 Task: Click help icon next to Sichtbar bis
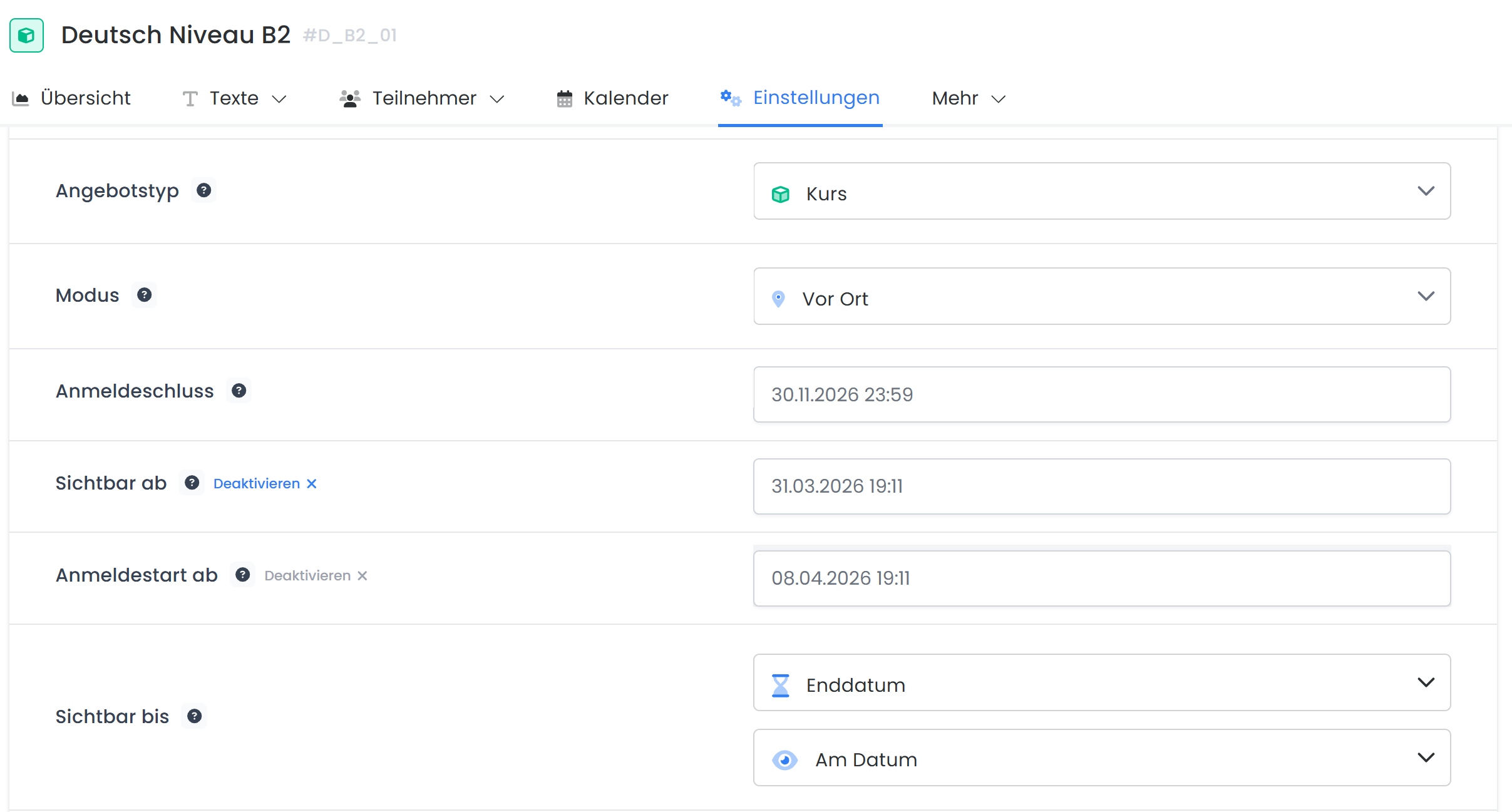pyautogui.click(x=194, y=716)
